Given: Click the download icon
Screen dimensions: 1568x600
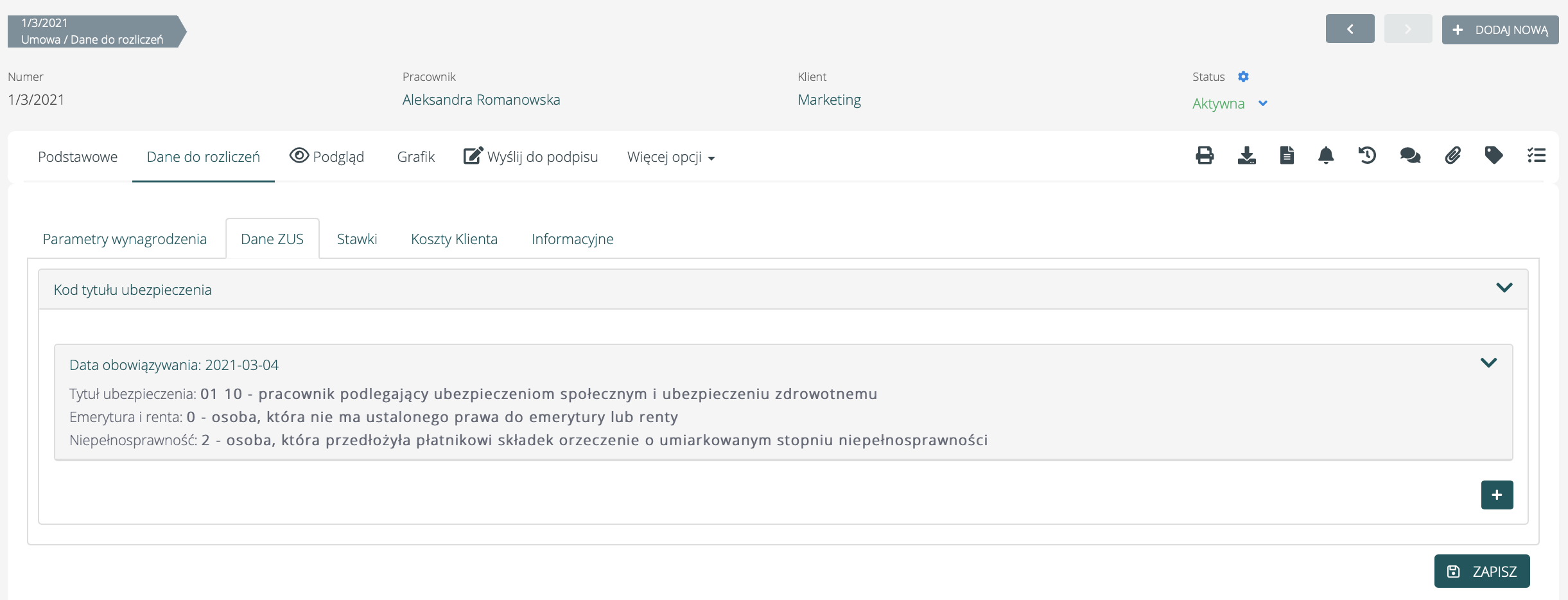Looking at the screenshot, I should click(x=1246, y=155).
